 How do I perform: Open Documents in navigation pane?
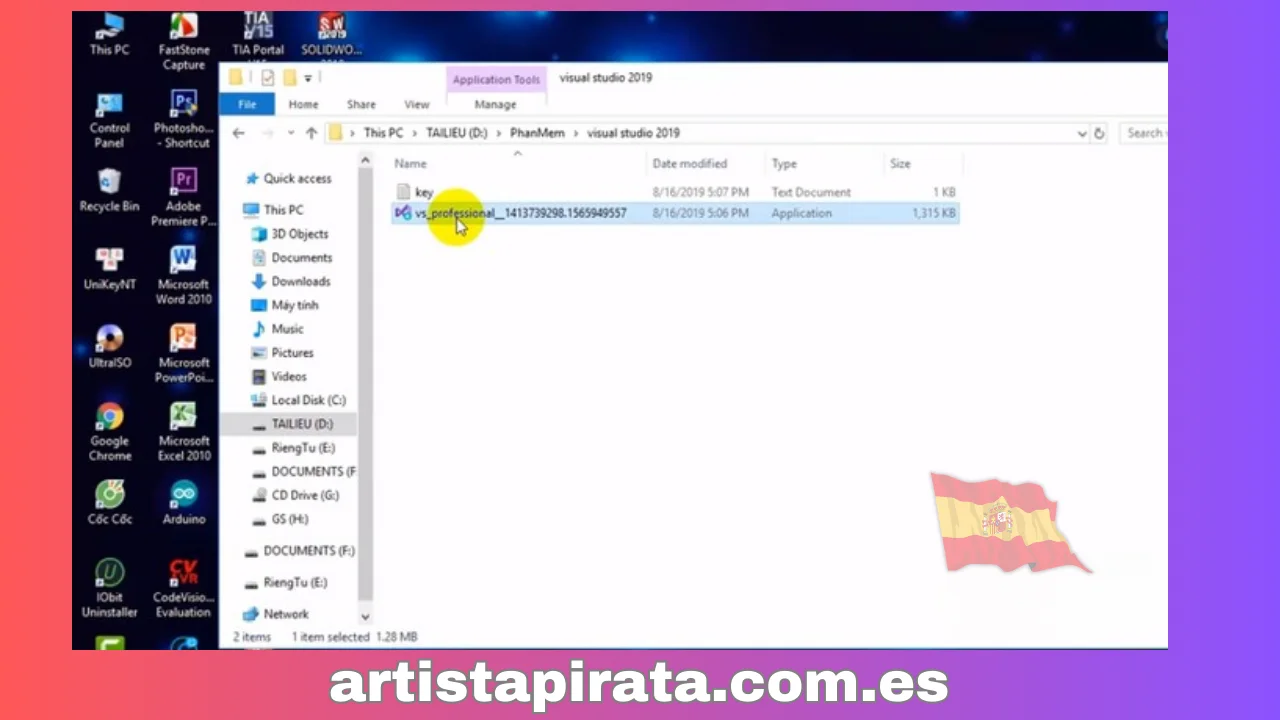[302, 258]
